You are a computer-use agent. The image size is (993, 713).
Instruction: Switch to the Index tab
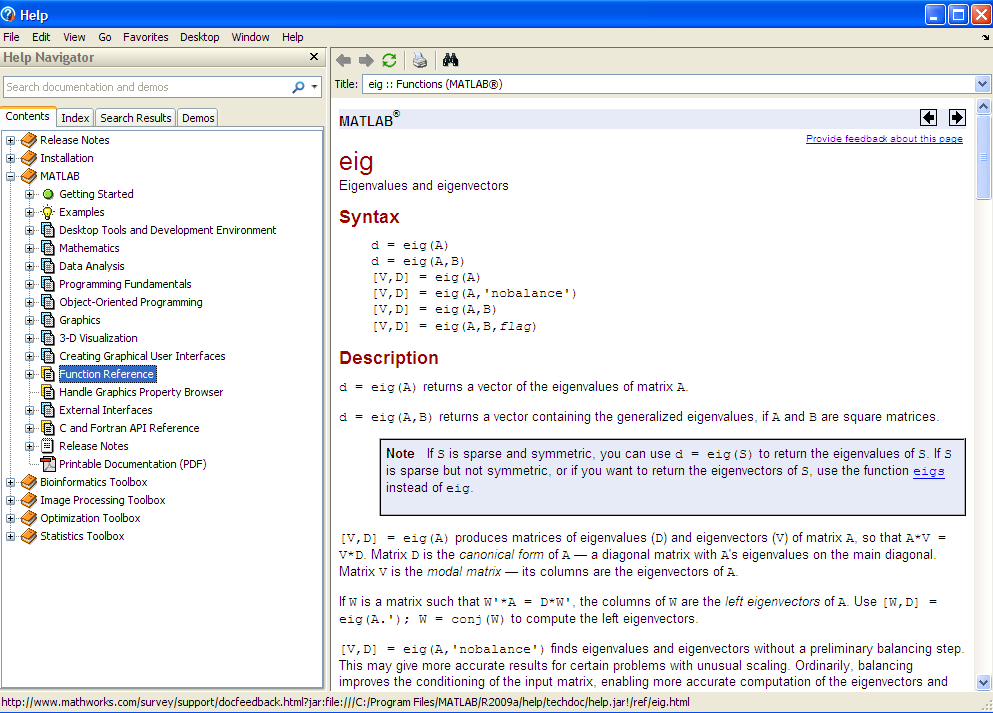[x=75, y=118]
